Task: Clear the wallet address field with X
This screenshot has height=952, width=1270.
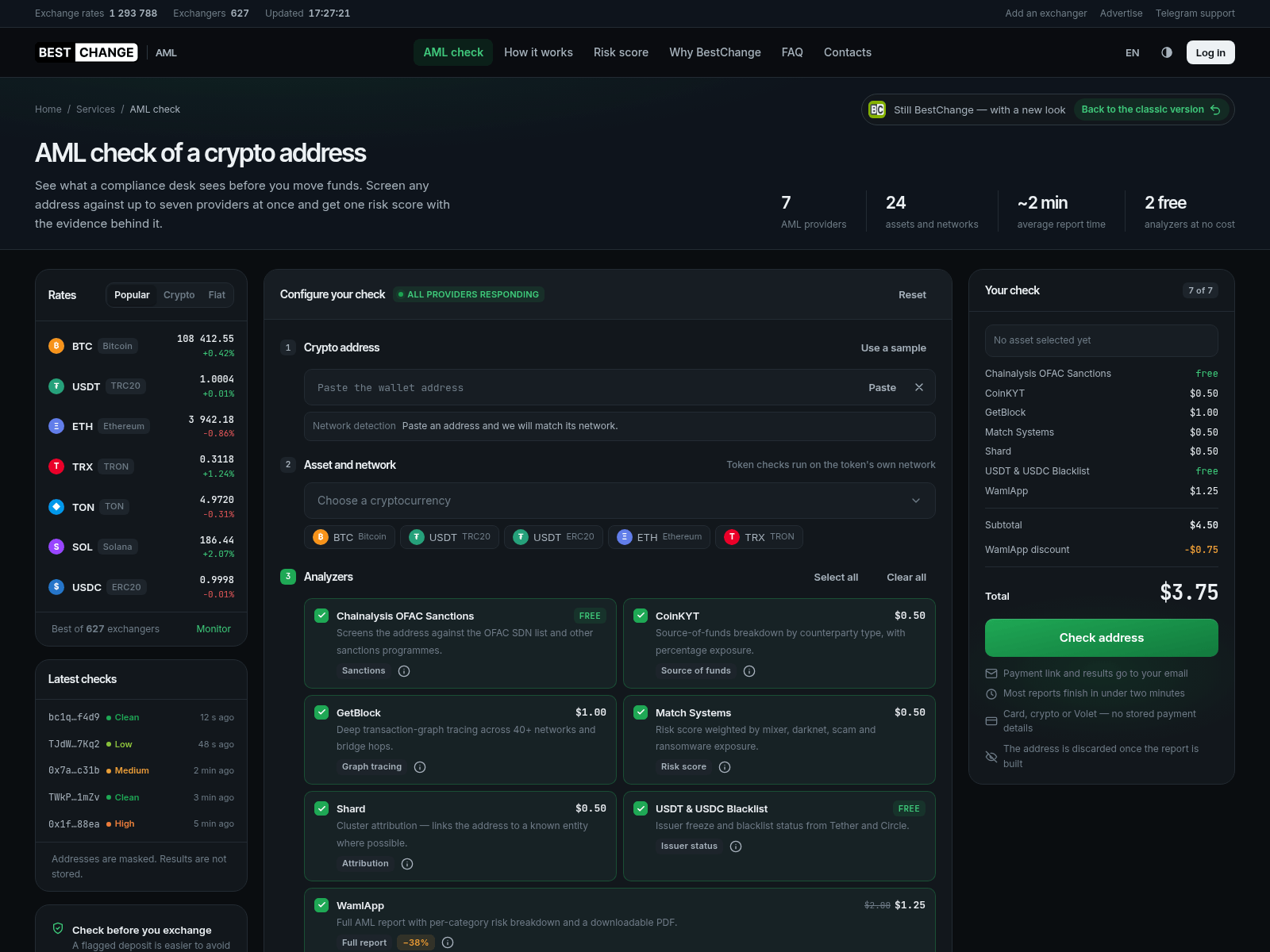Action: [919, 387]
